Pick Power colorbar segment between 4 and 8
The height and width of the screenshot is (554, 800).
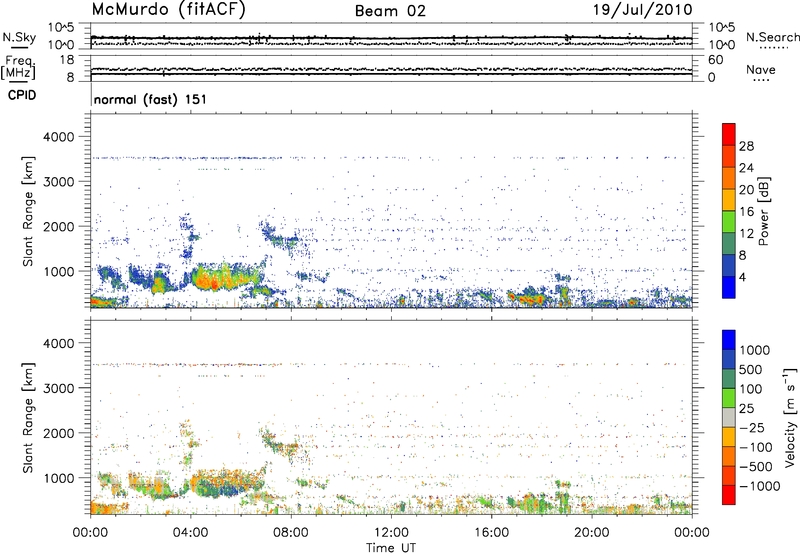click(x=729, y=266)
